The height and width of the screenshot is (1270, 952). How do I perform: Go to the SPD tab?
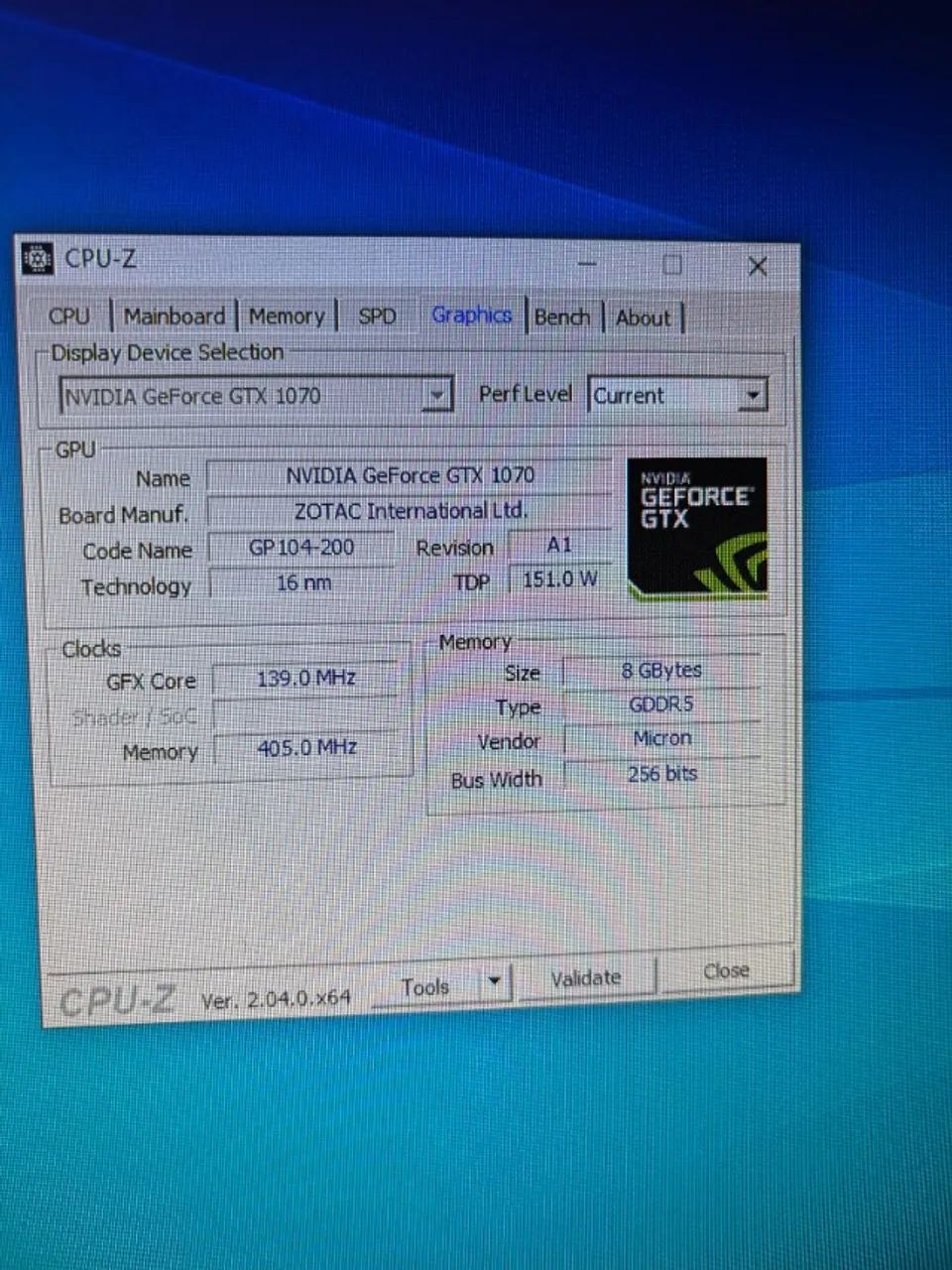[x=377, y=317]
